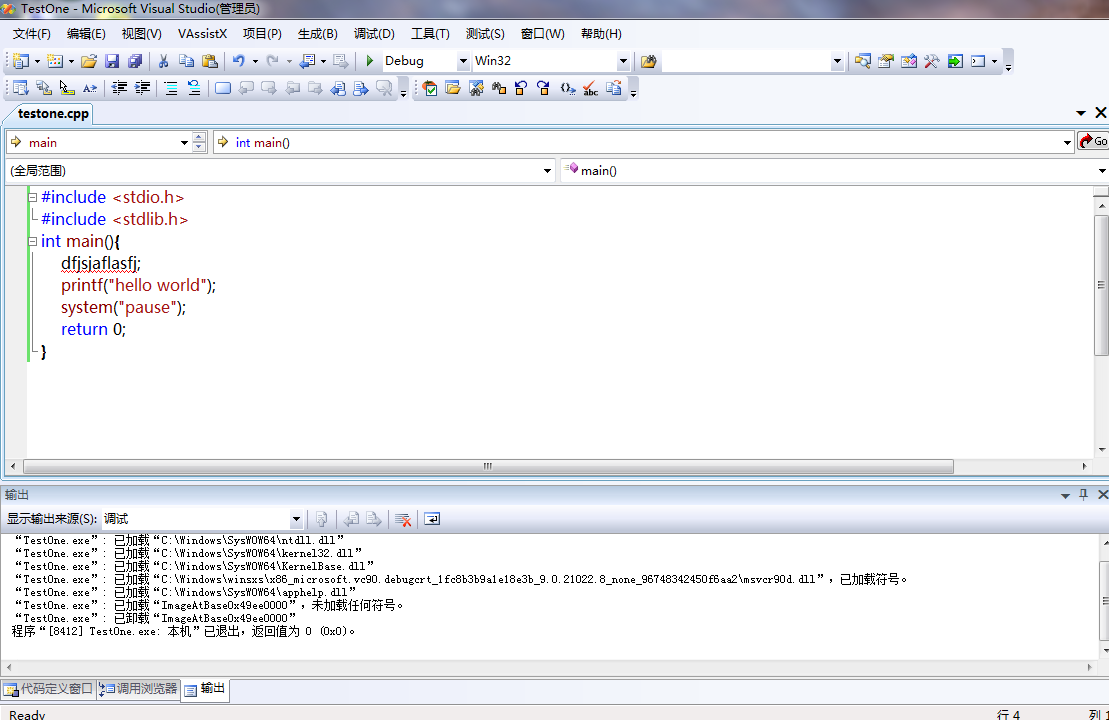Click the Add New Item icon
Image resolution: width=1109 pixels, height=720 pixels.
[54, 61]
